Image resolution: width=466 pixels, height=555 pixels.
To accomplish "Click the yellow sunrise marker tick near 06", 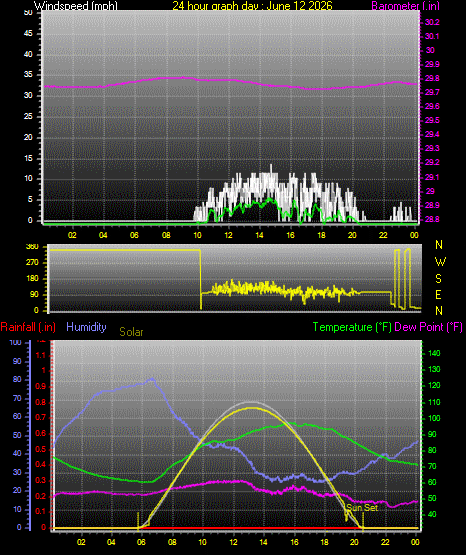I will pos(138,520).
